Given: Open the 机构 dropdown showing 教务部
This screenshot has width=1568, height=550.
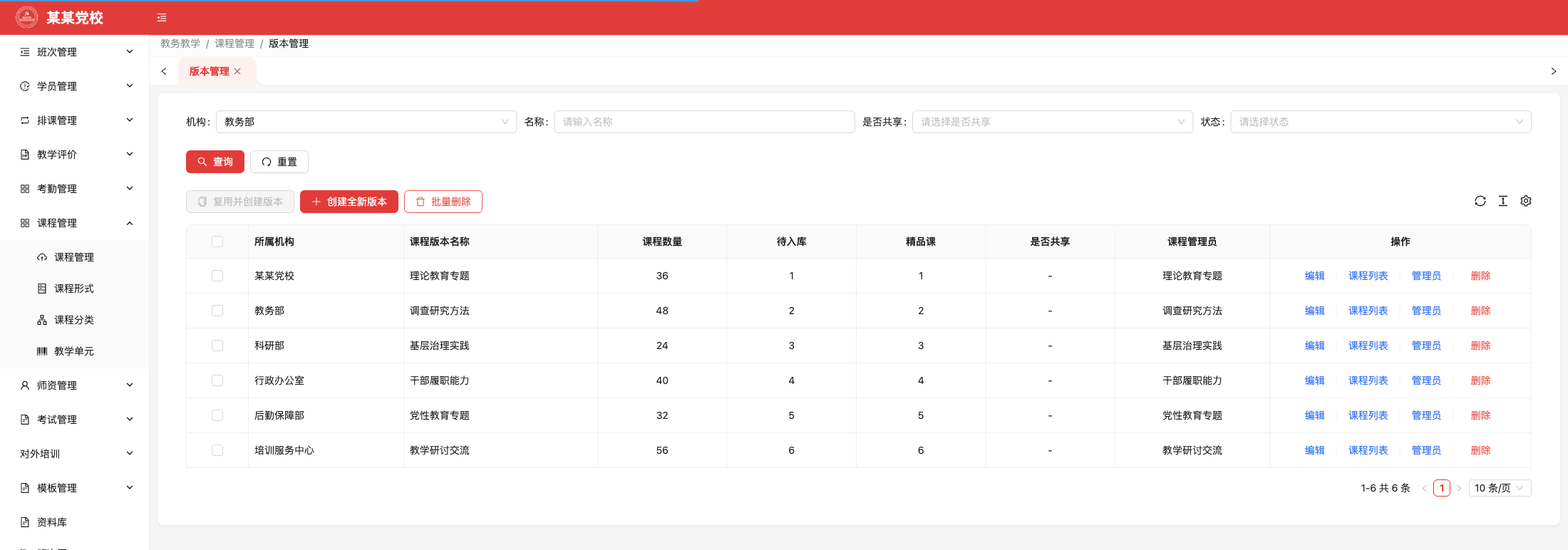Looking at the screenshot, I should [366, 122].
